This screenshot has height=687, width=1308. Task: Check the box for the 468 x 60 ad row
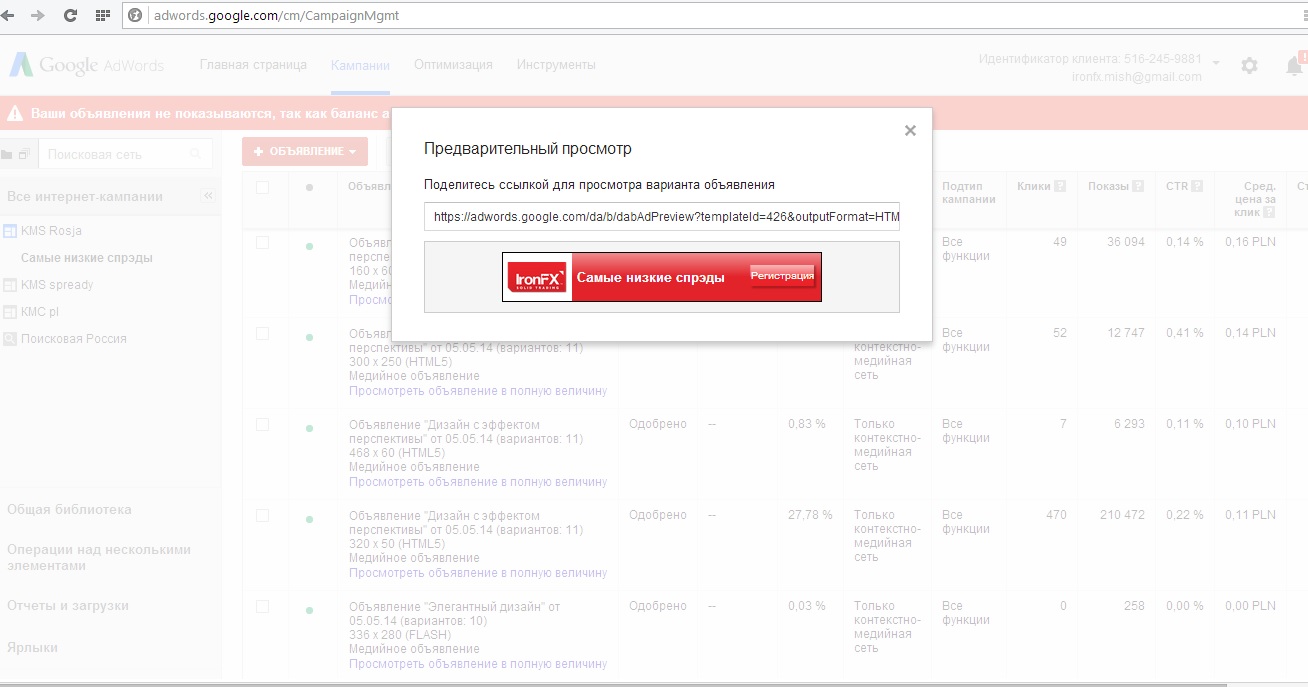tap(262, 424)
